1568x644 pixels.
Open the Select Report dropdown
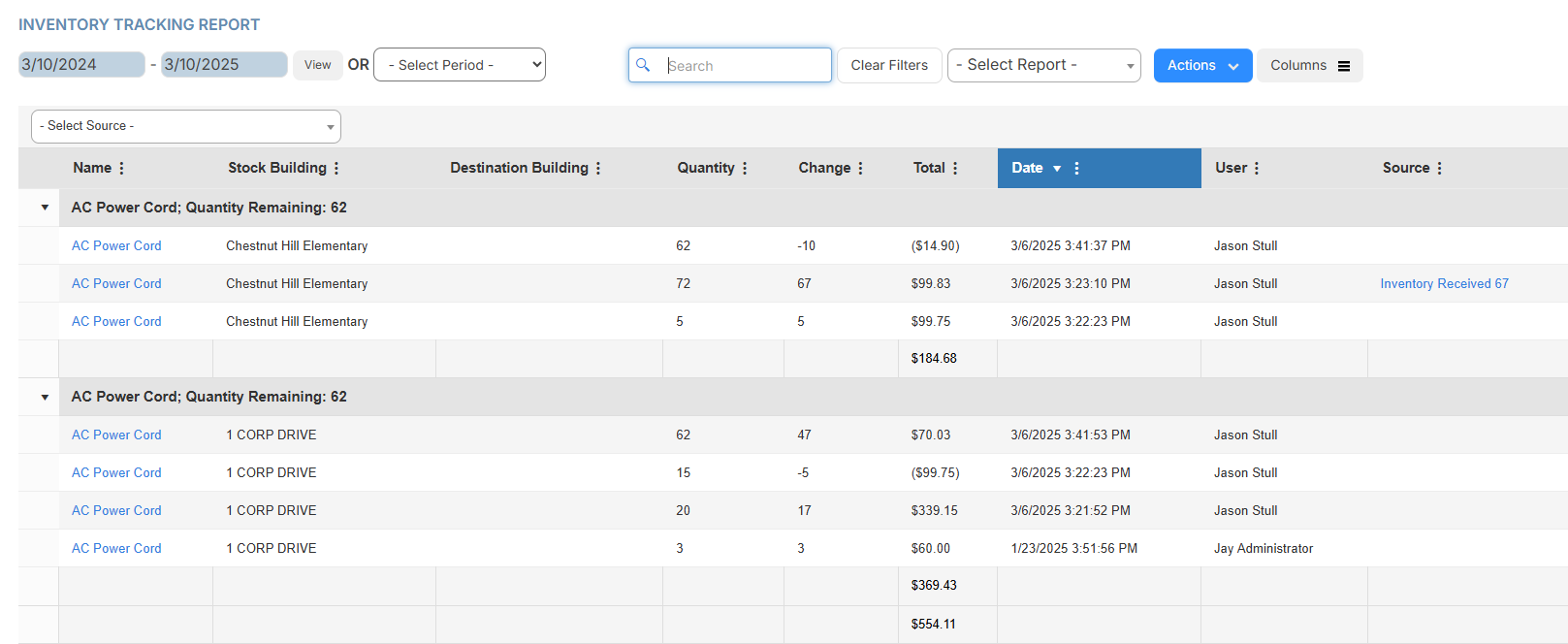(1044, 65)
